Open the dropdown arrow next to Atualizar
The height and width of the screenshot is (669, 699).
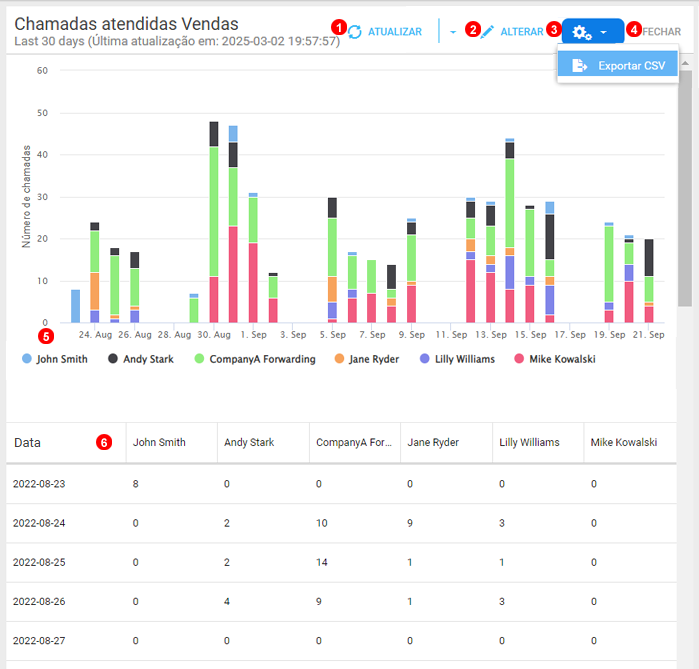click(x=452, y=32)
